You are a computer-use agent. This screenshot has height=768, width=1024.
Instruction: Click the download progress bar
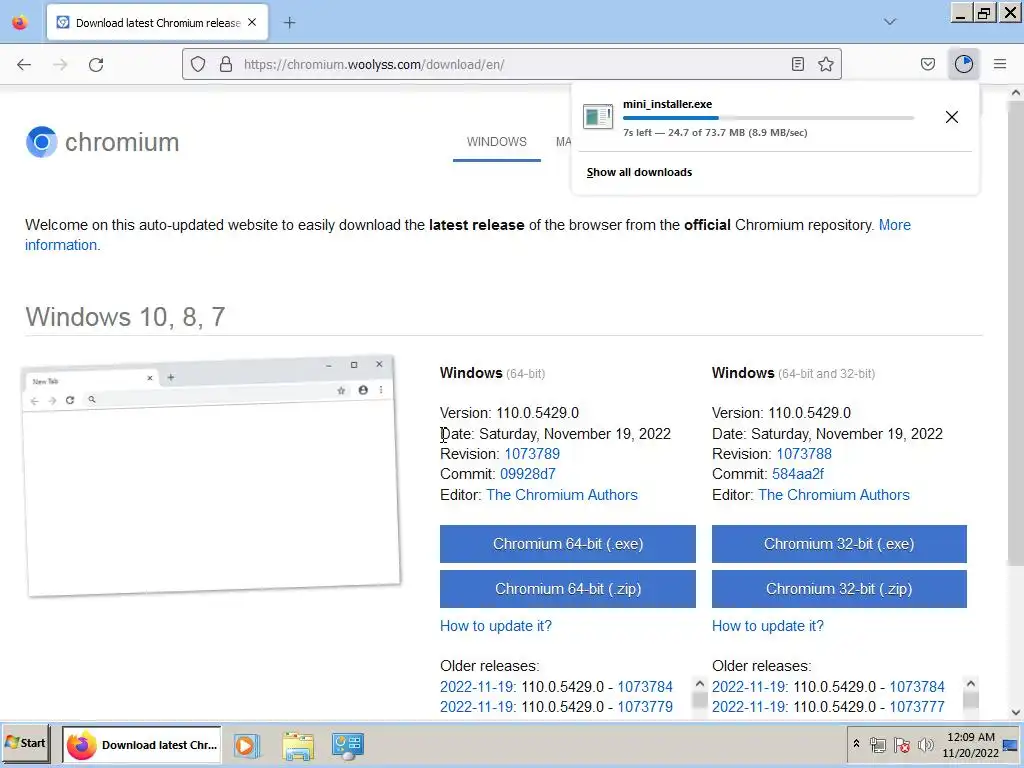pyautogui.click(x=768, y=118)
